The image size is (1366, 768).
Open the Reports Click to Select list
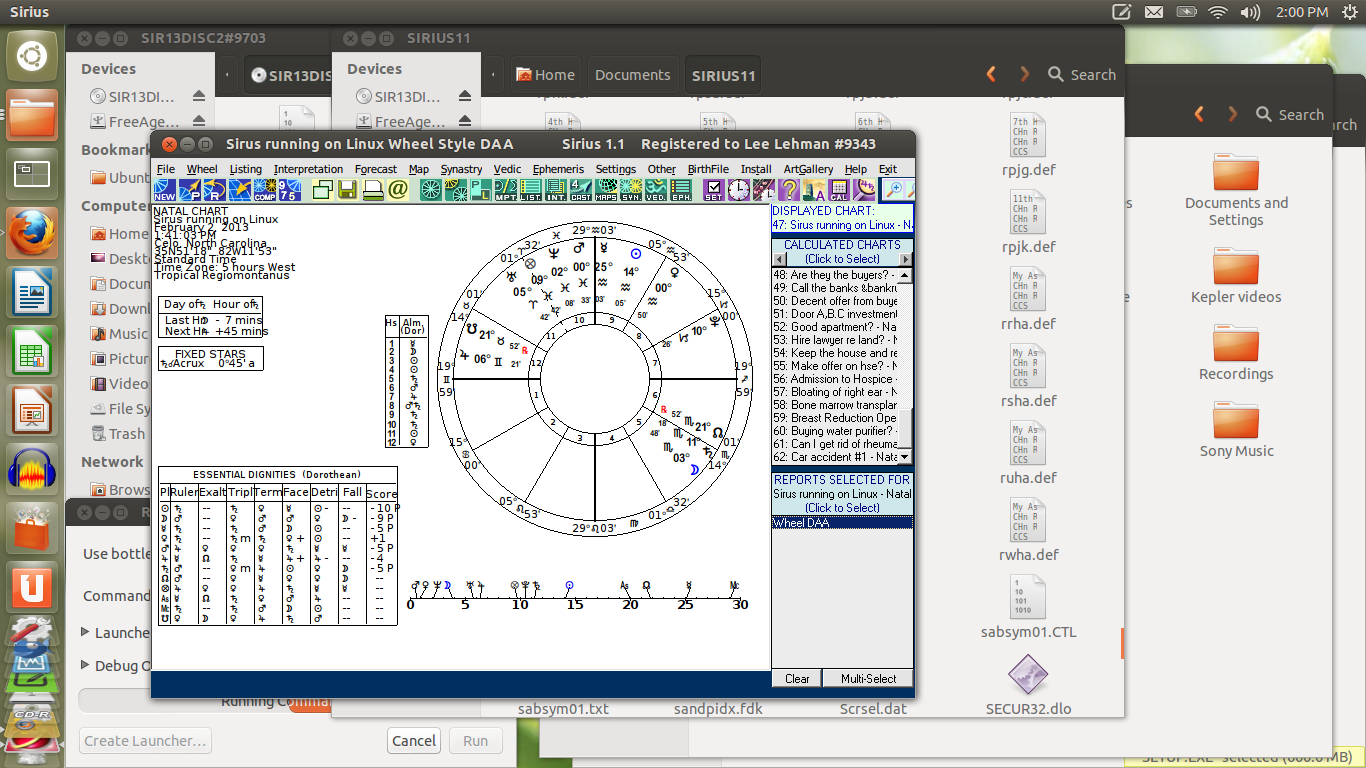click(x=841, y=507)
